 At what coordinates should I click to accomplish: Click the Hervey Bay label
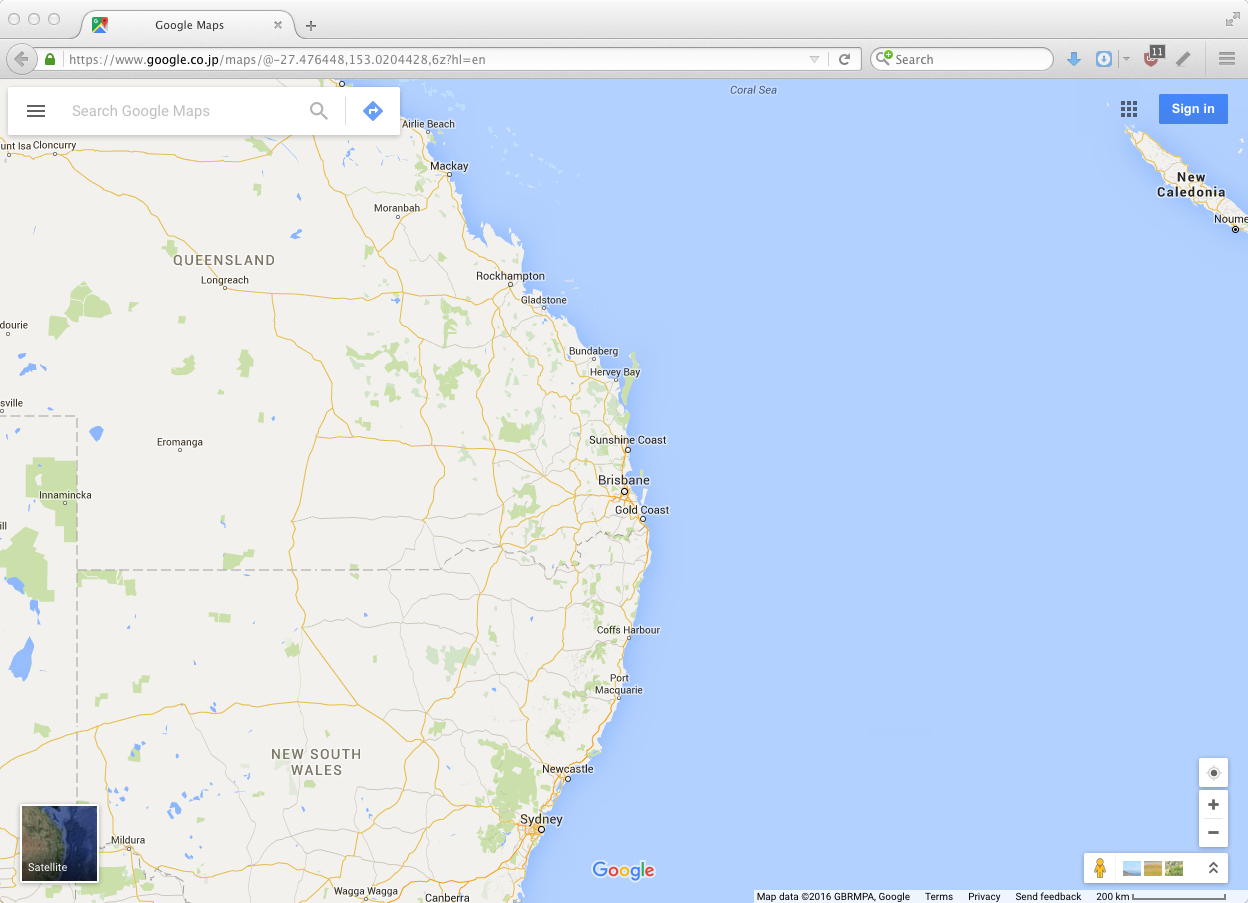tap(615, 372)
